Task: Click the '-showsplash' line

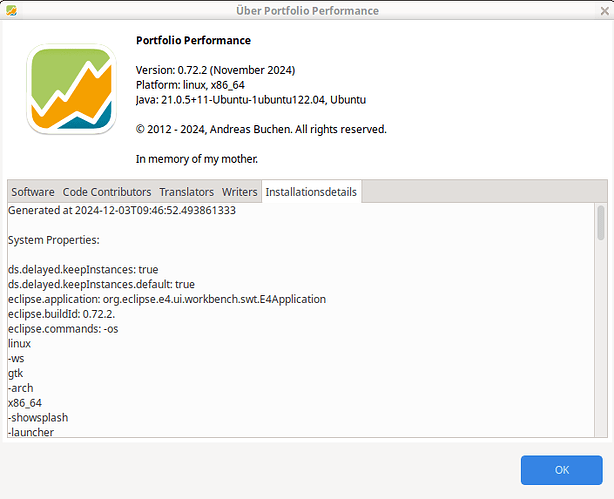Action: click(x=38, y=418)
